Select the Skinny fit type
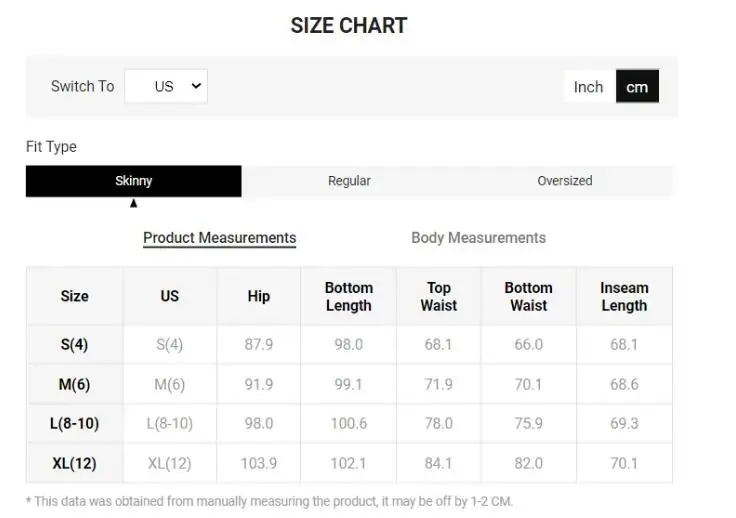The image size is (736, 518). pos(134,181)
